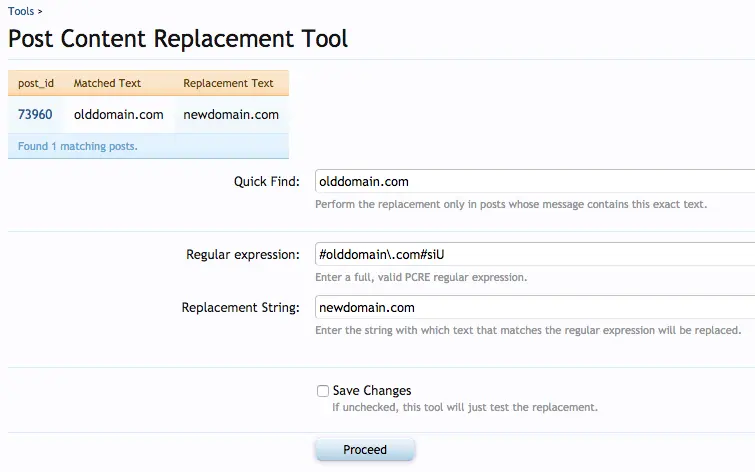Open post 73960 link

[x=35, y=115]
